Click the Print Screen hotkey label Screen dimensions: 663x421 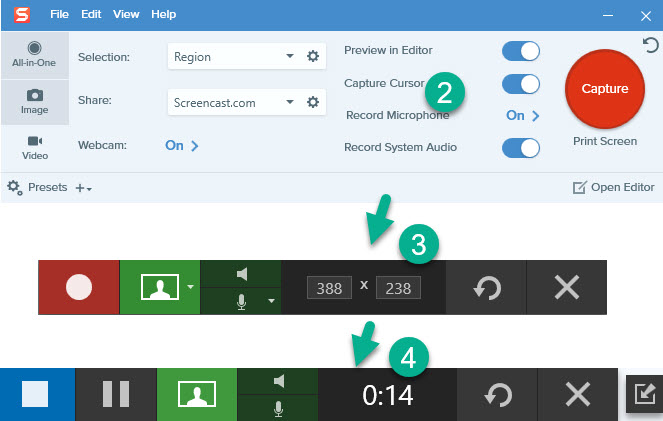605,141
